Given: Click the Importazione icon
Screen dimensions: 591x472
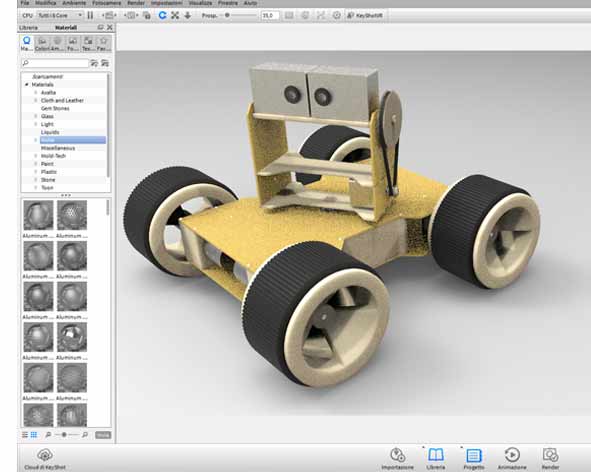Looking at the screenshot, I should coord(397,455).
